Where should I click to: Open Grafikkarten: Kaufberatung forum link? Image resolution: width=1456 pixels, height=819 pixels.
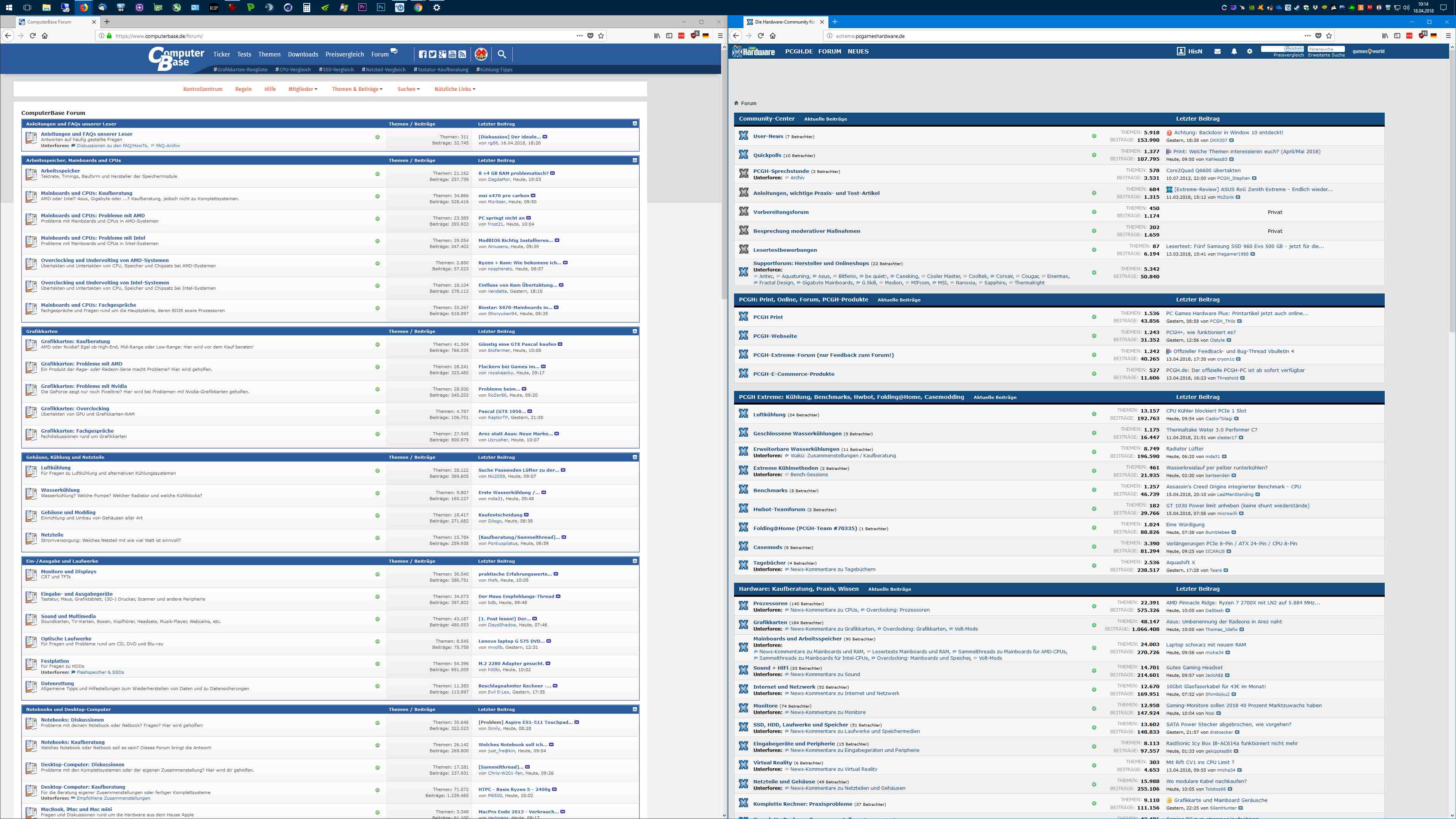pos(75,341)
